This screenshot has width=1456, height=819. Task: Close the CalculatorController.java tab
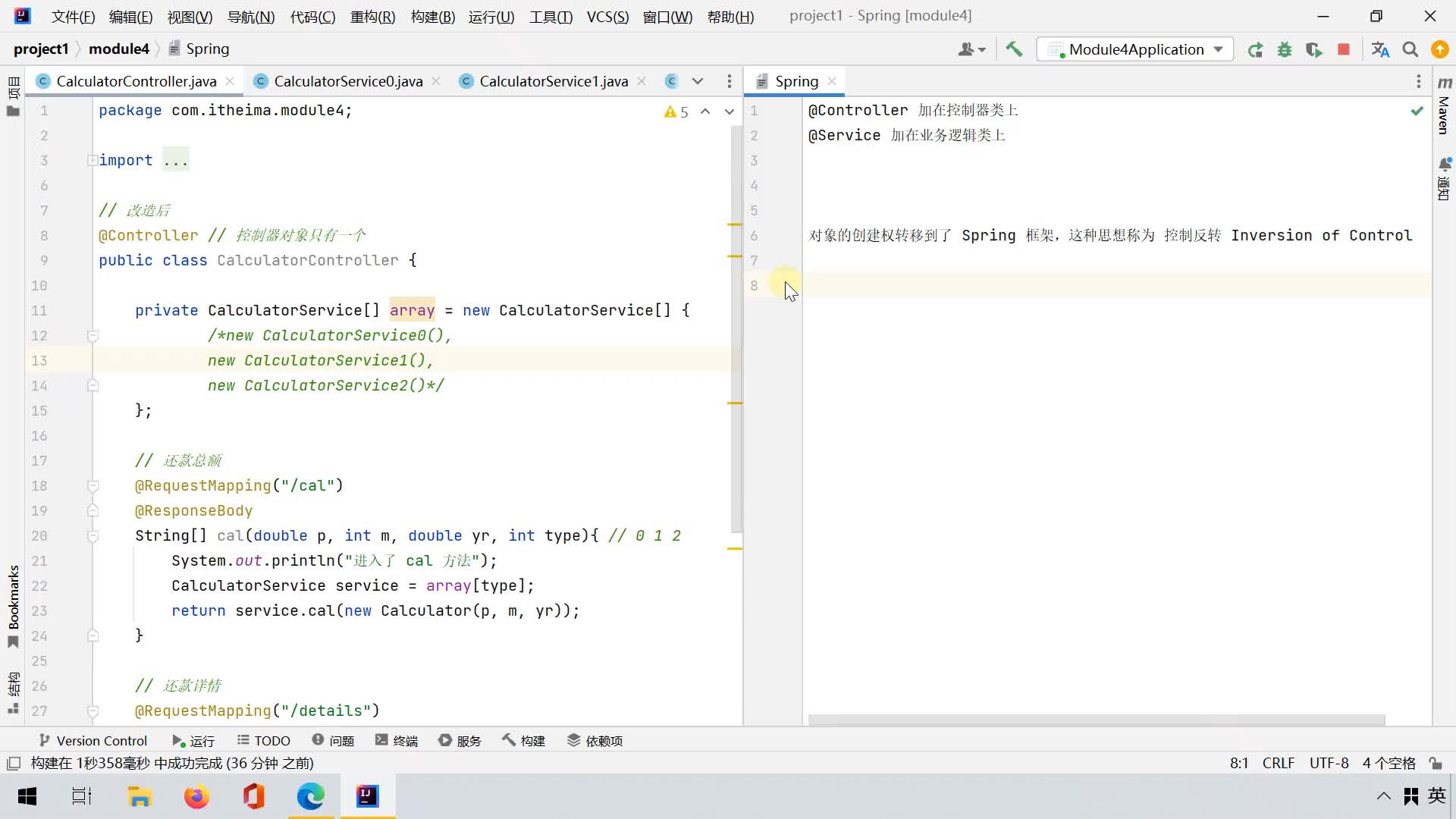(230, 81)
